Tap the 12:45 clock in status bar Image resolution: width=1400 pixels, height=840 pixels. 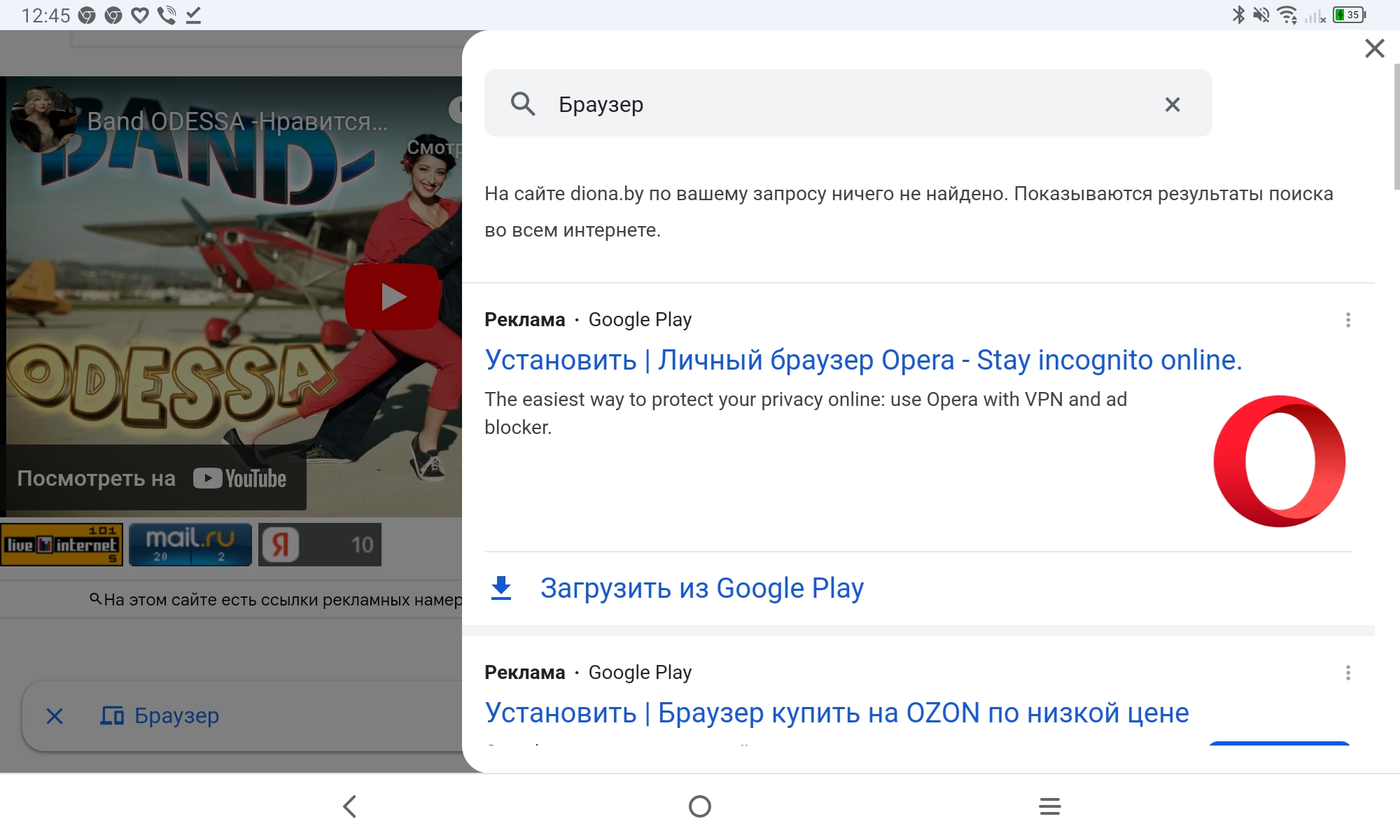click(x=45, y=15)
